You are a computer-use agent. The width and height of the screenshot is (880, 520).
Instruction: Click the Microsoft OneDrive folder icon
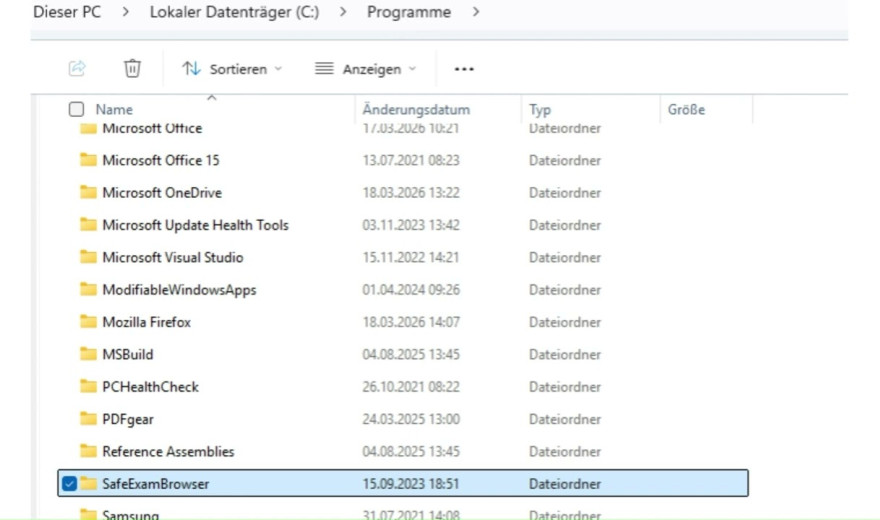coord(88,192)
